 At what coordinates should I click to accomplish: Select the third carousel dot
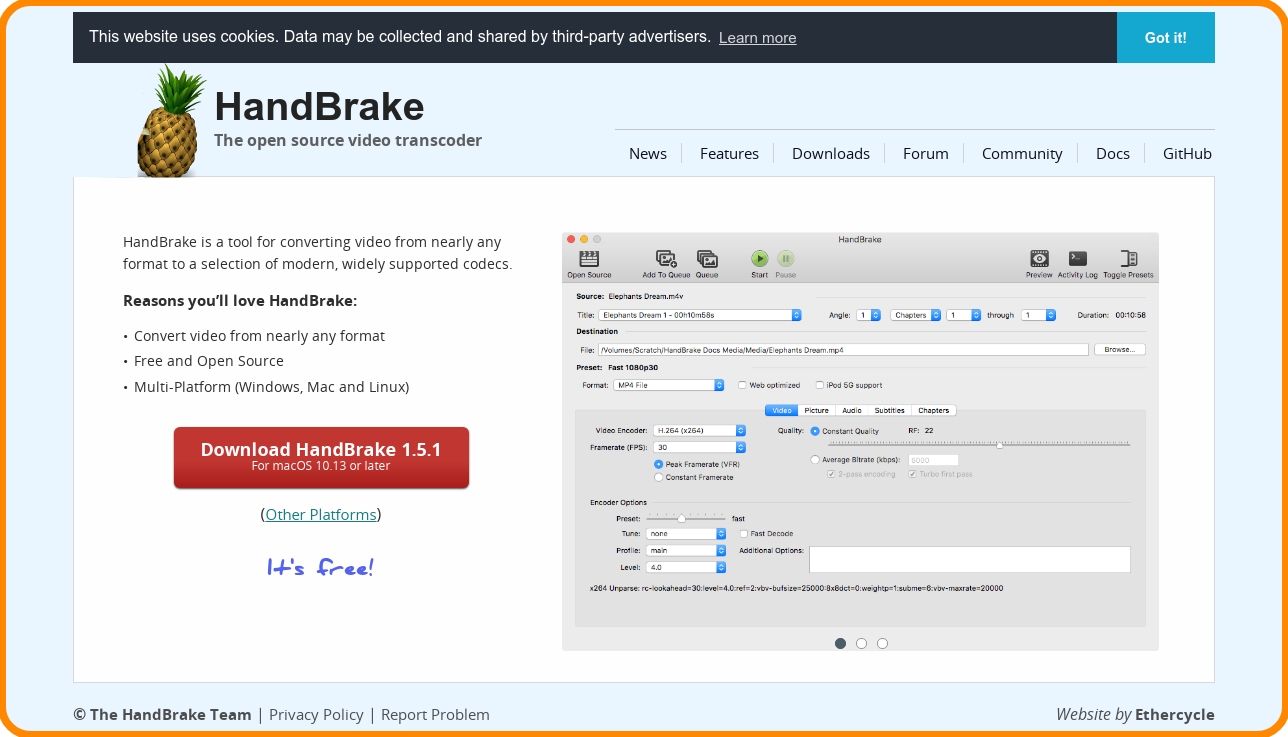click(882, 643)
